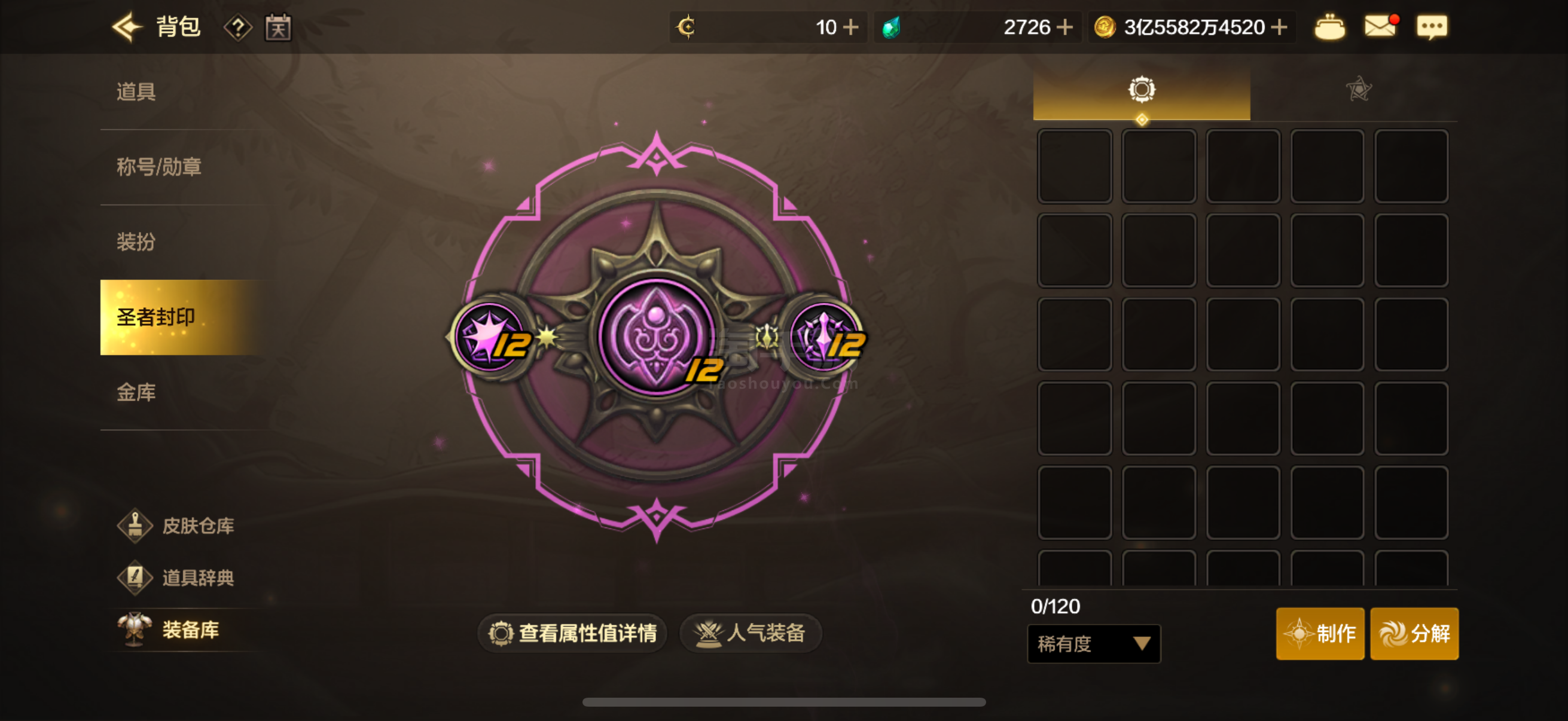Open the help question mark icon

pyautogui.click(x=237, y=28)
